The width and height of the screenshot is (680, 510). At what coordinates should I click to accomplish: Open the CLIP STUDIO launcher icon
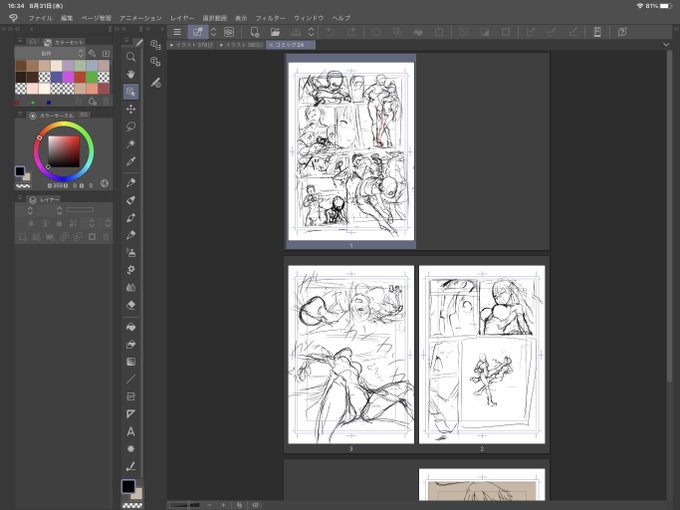point(14,18)
